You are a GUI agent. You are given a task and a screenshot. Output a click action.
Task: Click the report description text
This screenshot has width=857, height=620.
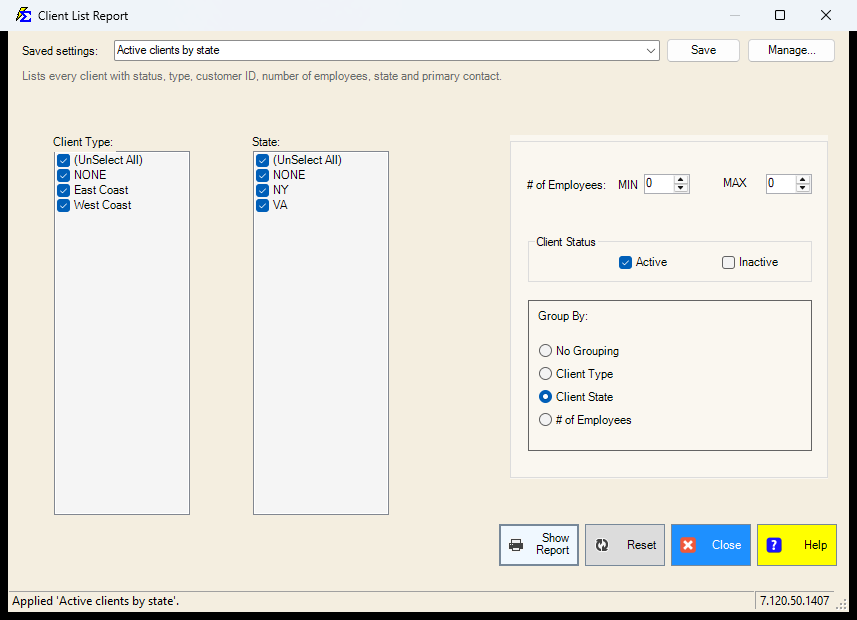[262, 76]
